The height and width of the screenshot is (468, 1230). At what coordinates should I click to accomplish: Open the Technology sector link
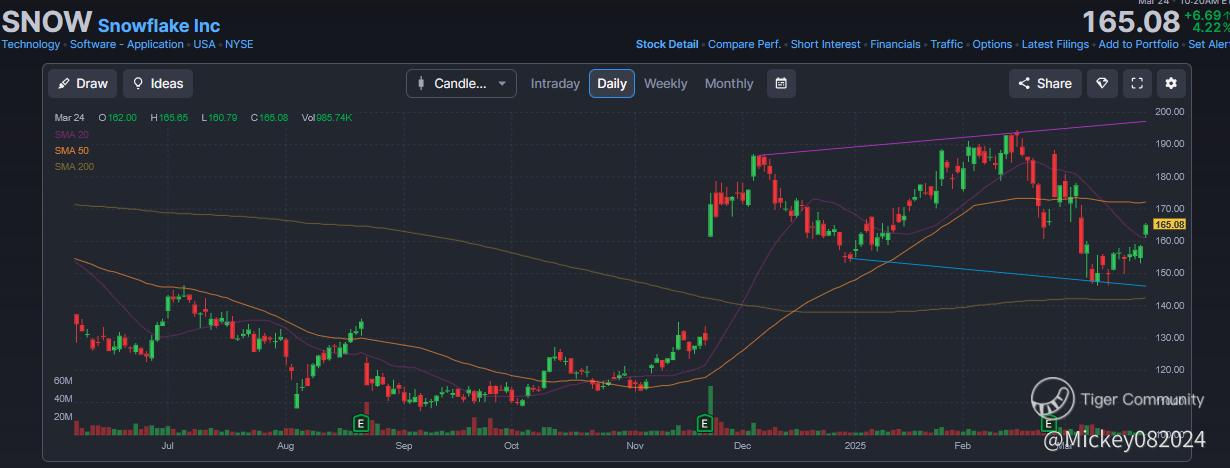coord(30,44)
